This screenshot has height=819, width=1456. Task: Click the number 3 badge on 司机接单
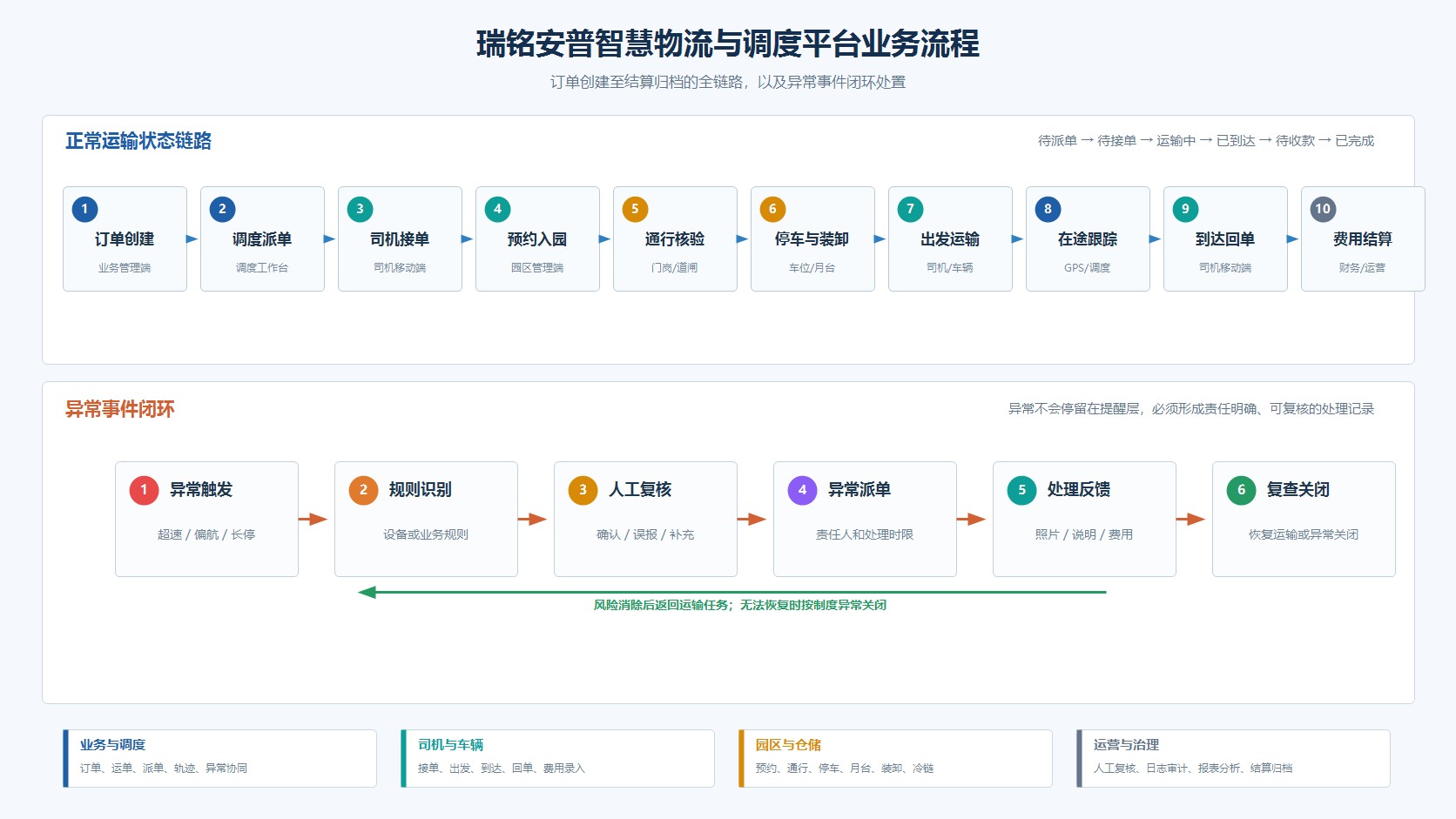pyautogui.click(x=360, y=209)
